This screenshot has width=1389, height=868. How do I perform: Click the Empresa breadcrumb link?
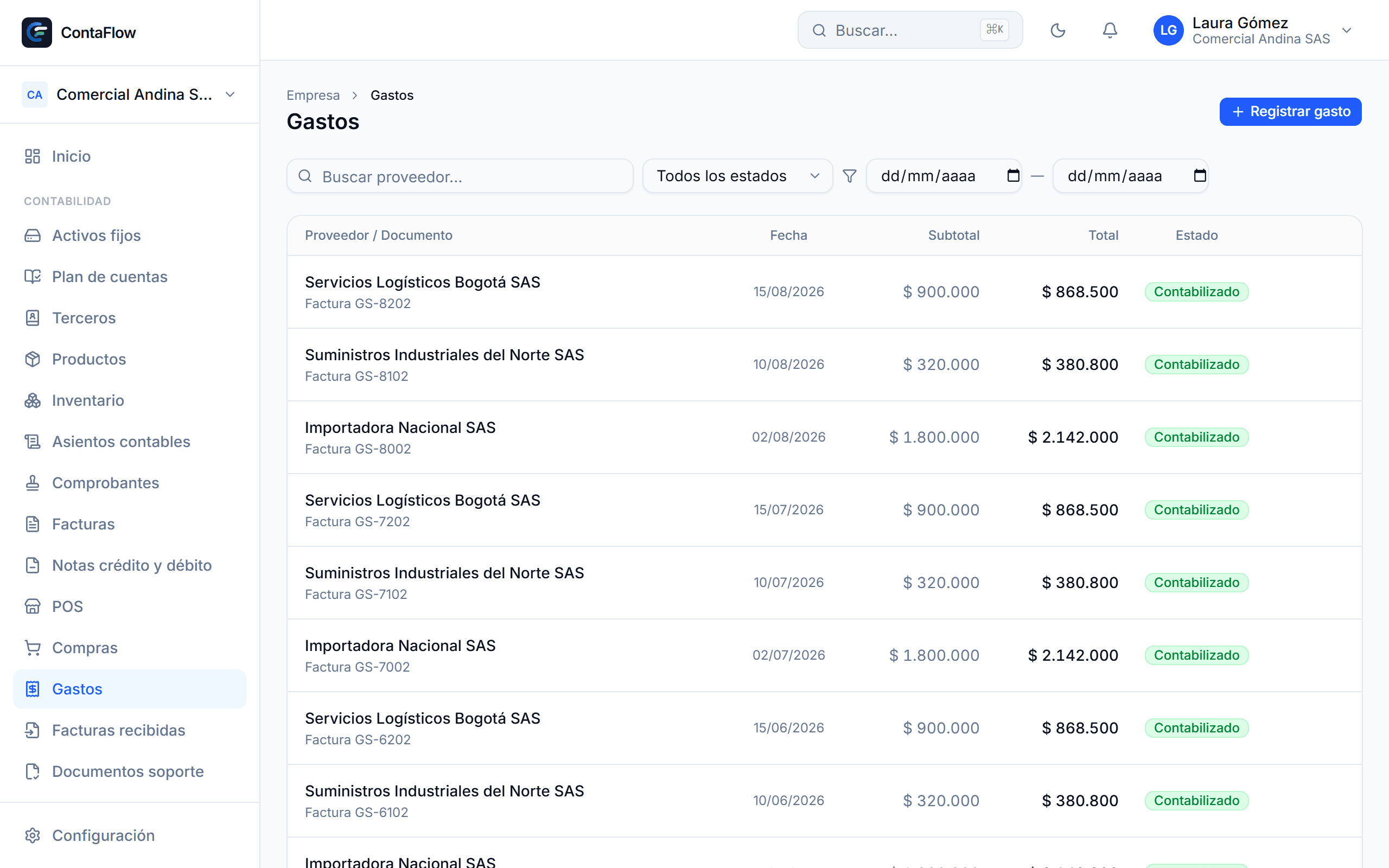313,95
